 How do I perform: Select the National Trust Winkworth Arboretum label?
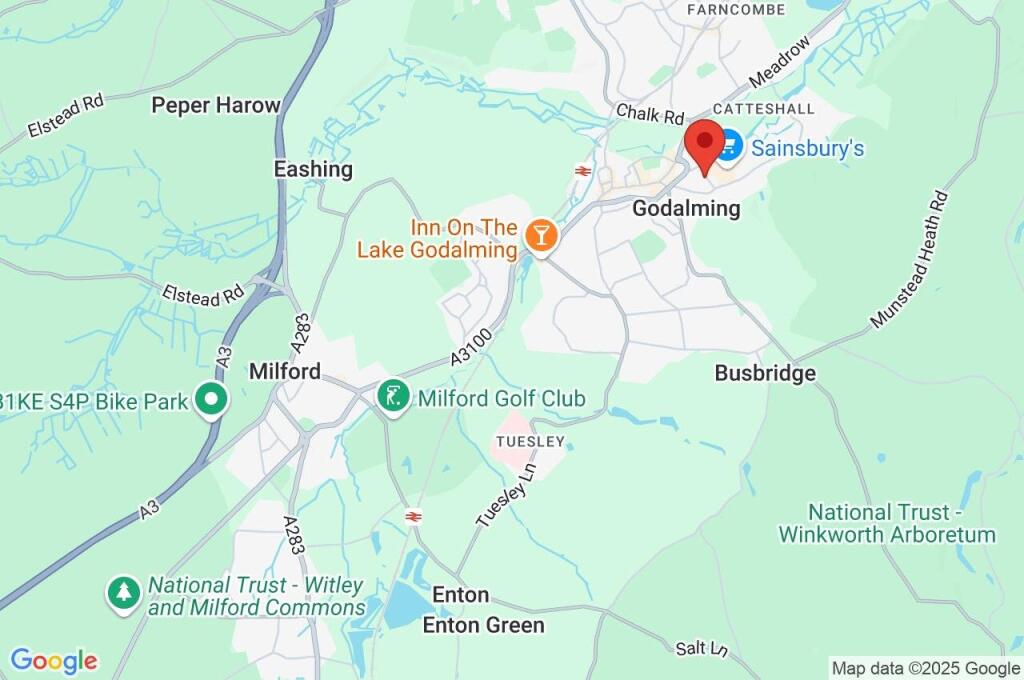pos(887,523)
